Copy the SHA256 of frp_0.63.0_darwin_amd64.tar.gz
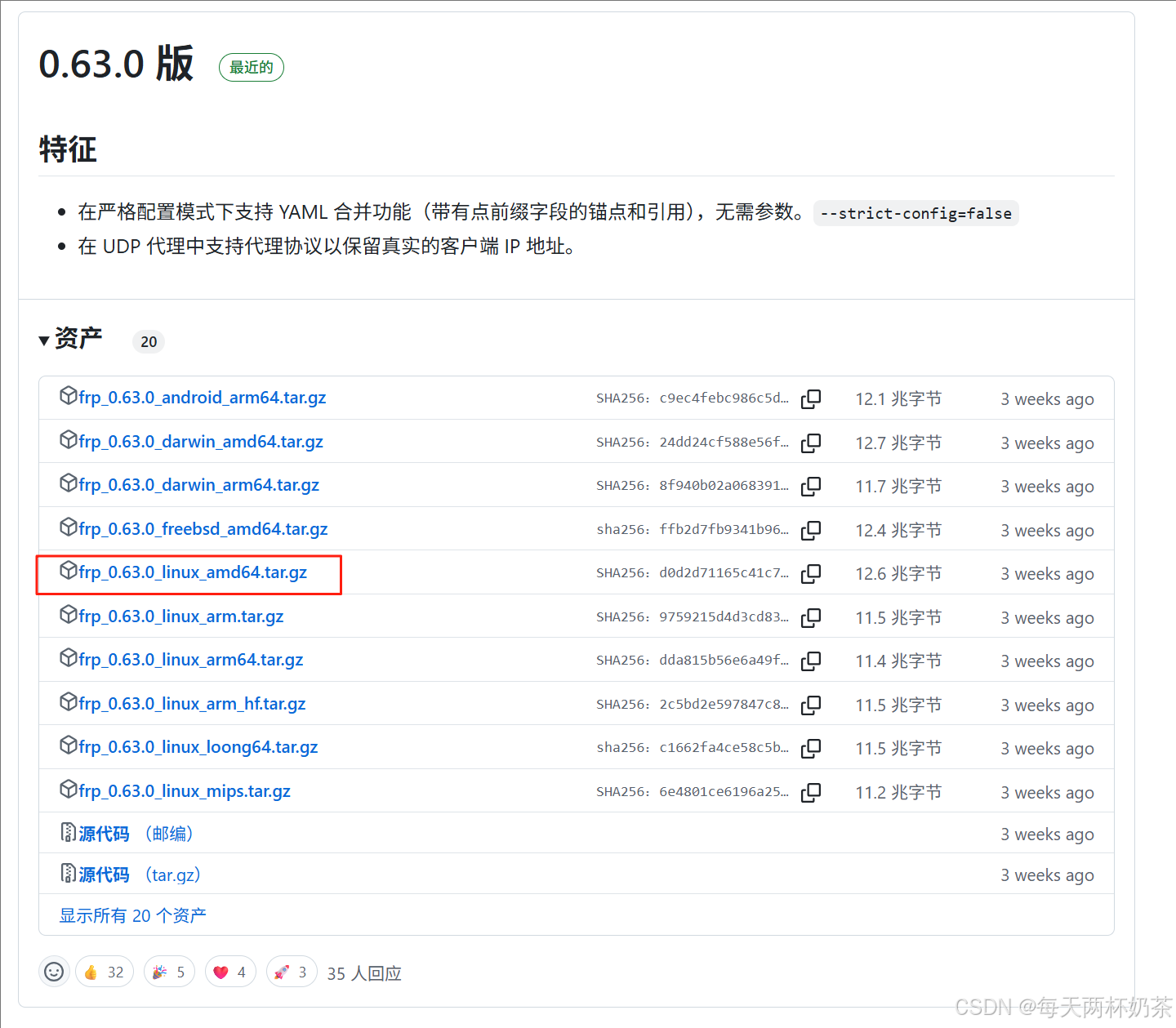Screen dimensions: 1176x1028 [811, 443]
